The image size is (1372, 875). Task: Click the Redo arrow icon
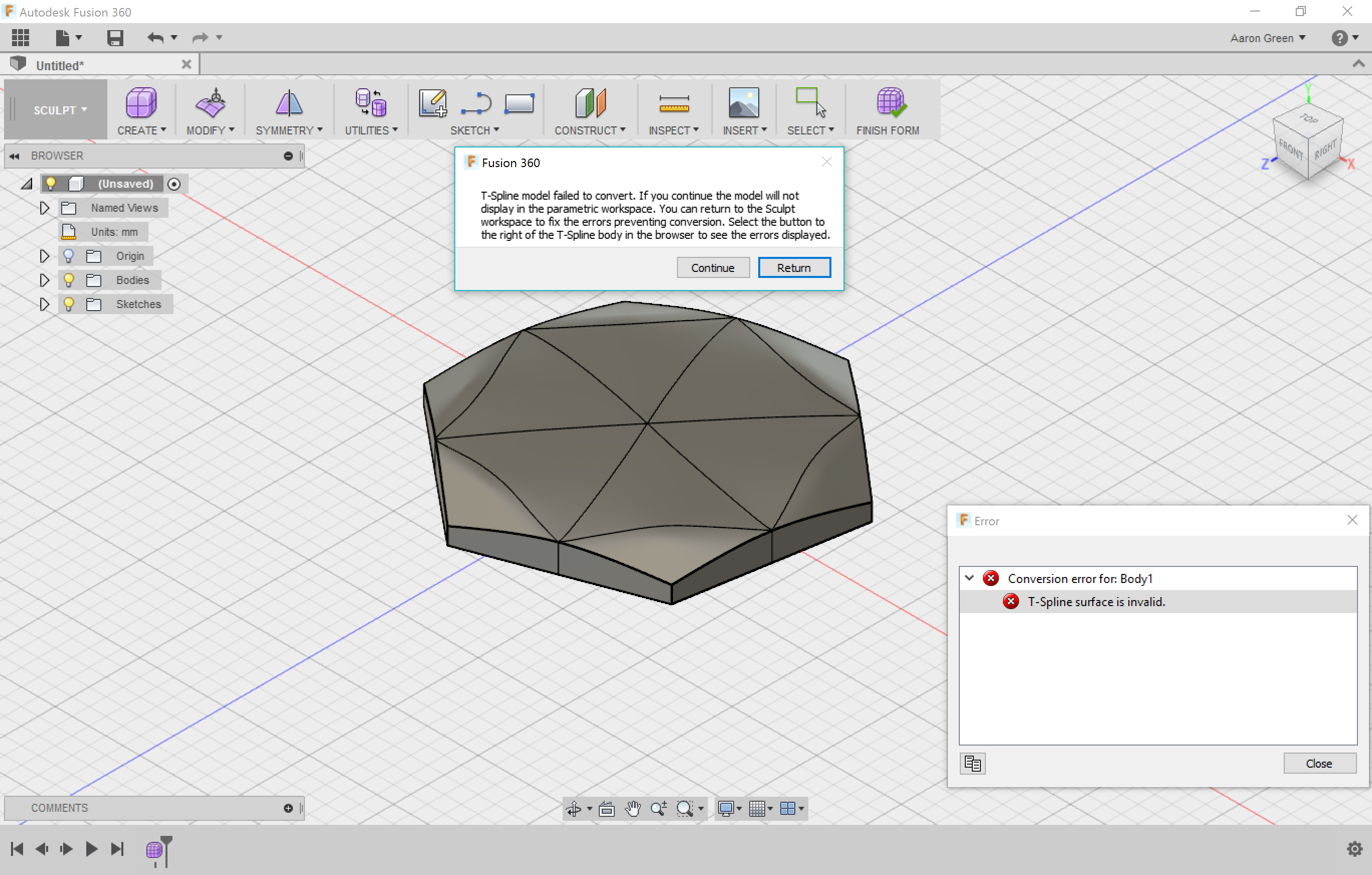point(200,38)
